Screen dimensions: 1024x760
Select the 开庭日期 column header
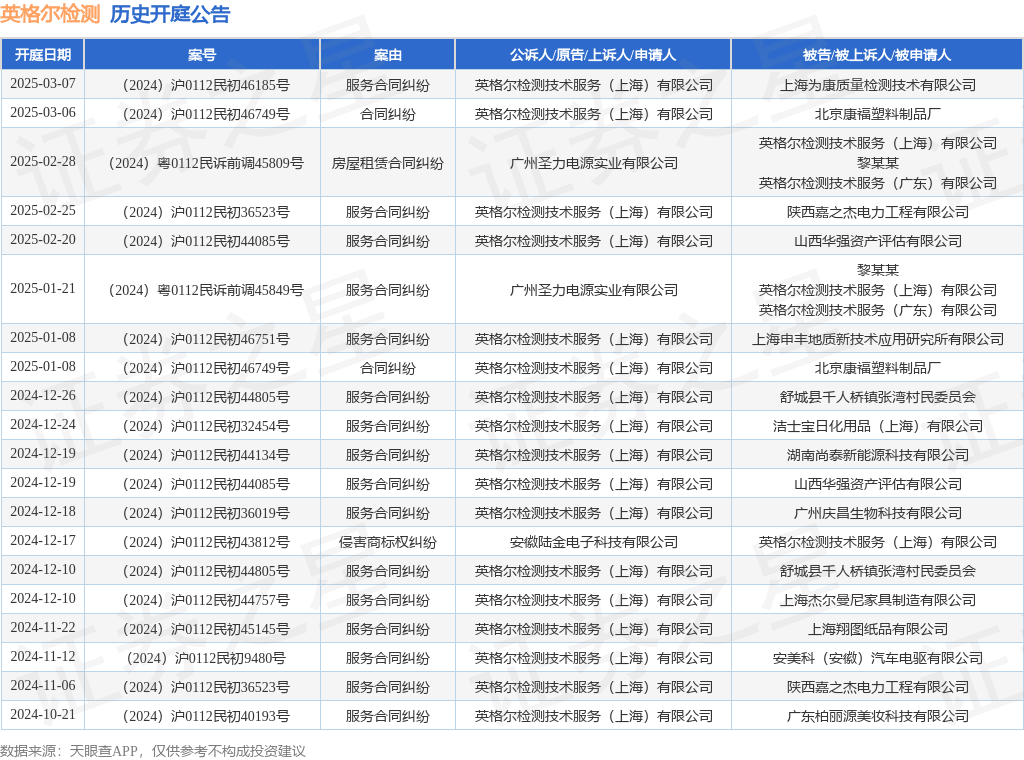pos(43,55)
